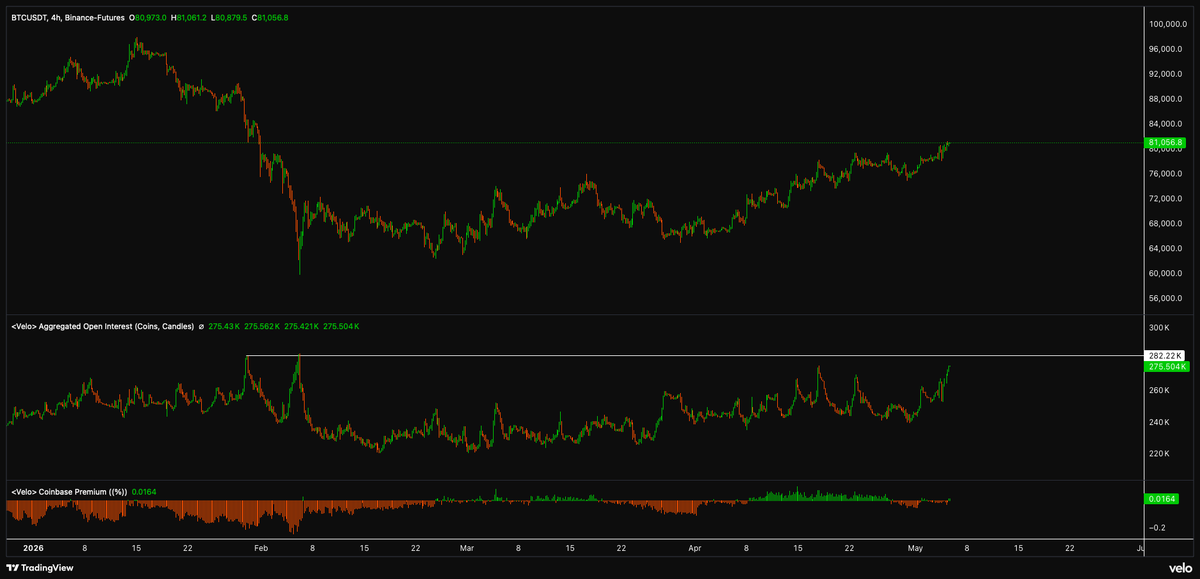Click the ∅ symbol in open interest legend

click(x=201, y=326)
